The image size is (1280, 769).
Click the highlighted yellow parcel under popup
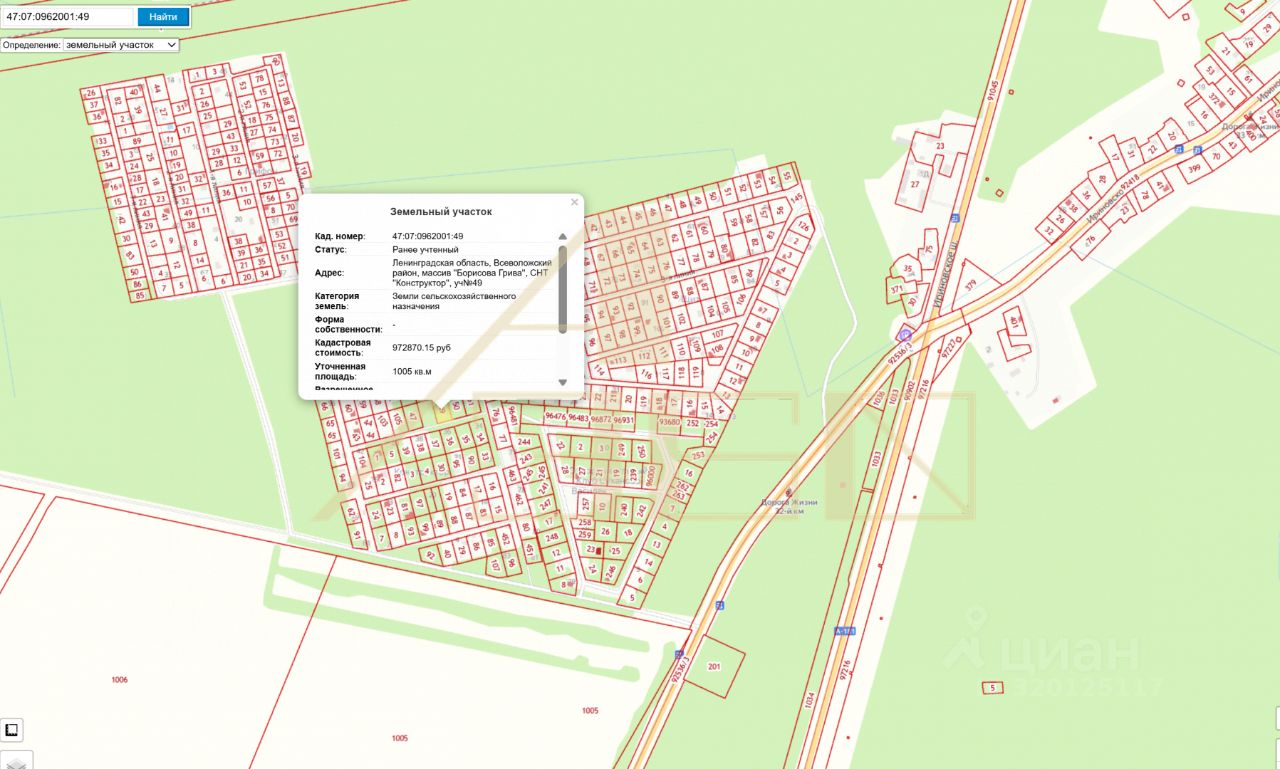(x=443, y=407)
